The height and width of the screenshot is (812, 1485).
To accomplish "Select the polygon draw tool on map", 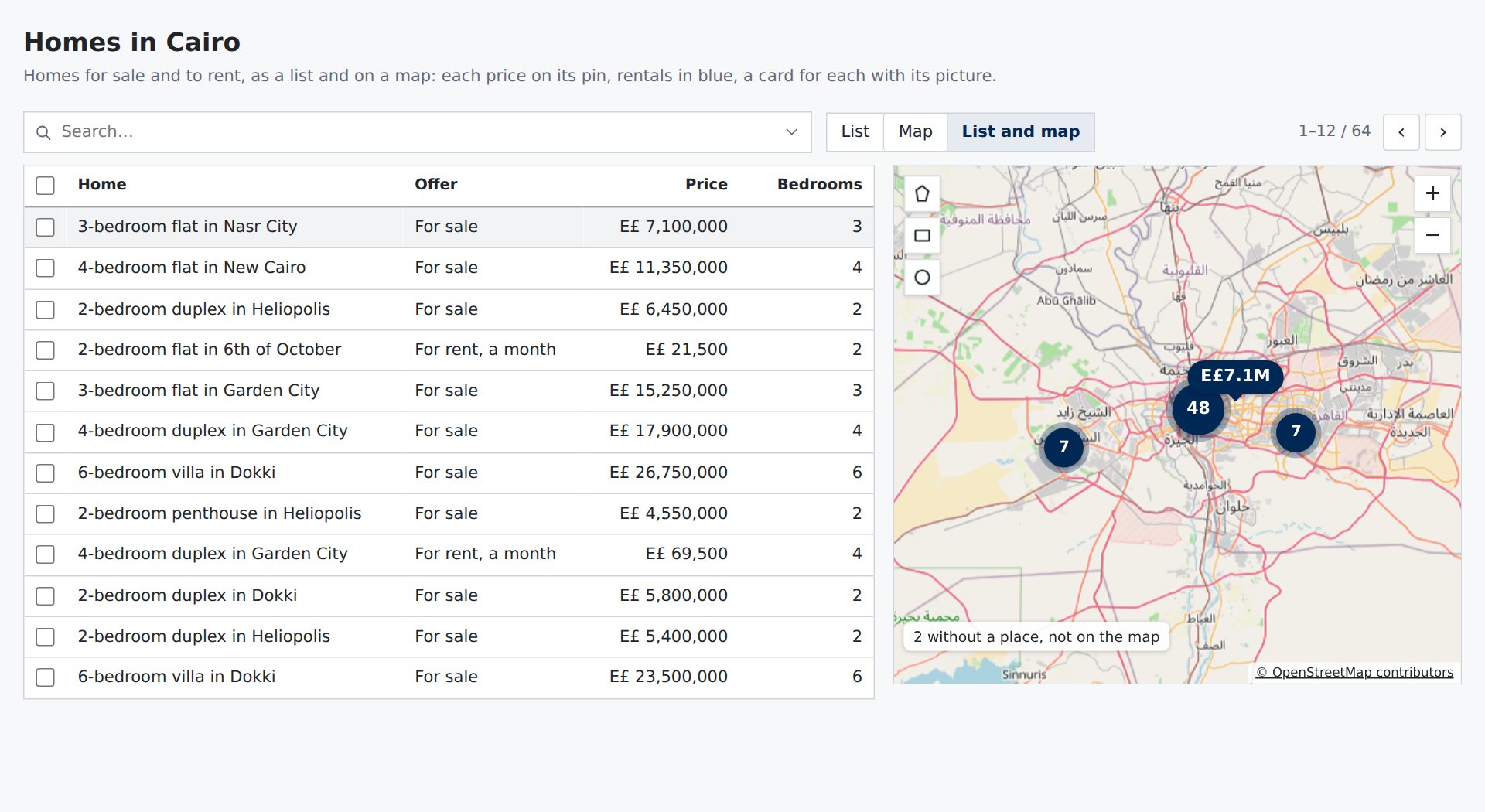I will tap(922, 193).
